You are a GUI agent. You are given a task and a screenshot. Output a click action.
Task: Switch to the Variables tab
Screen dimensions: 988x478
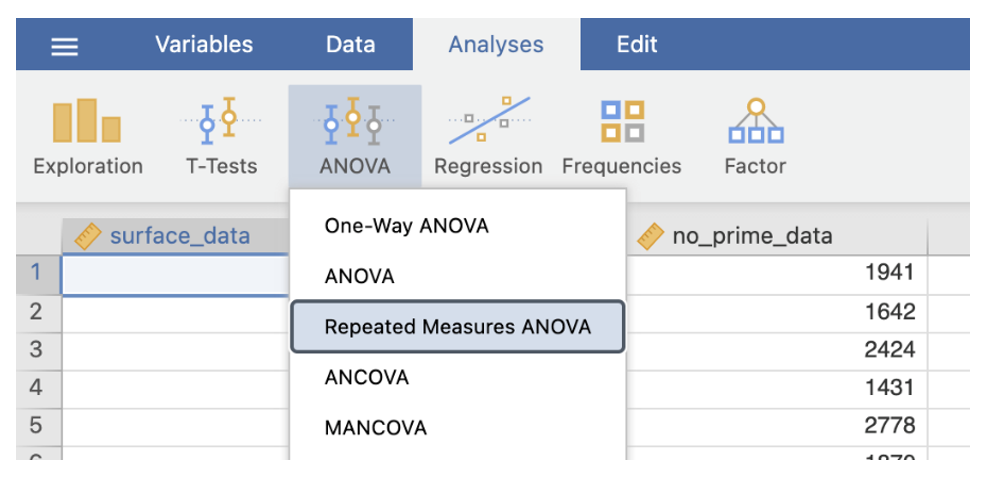(204, 45)
